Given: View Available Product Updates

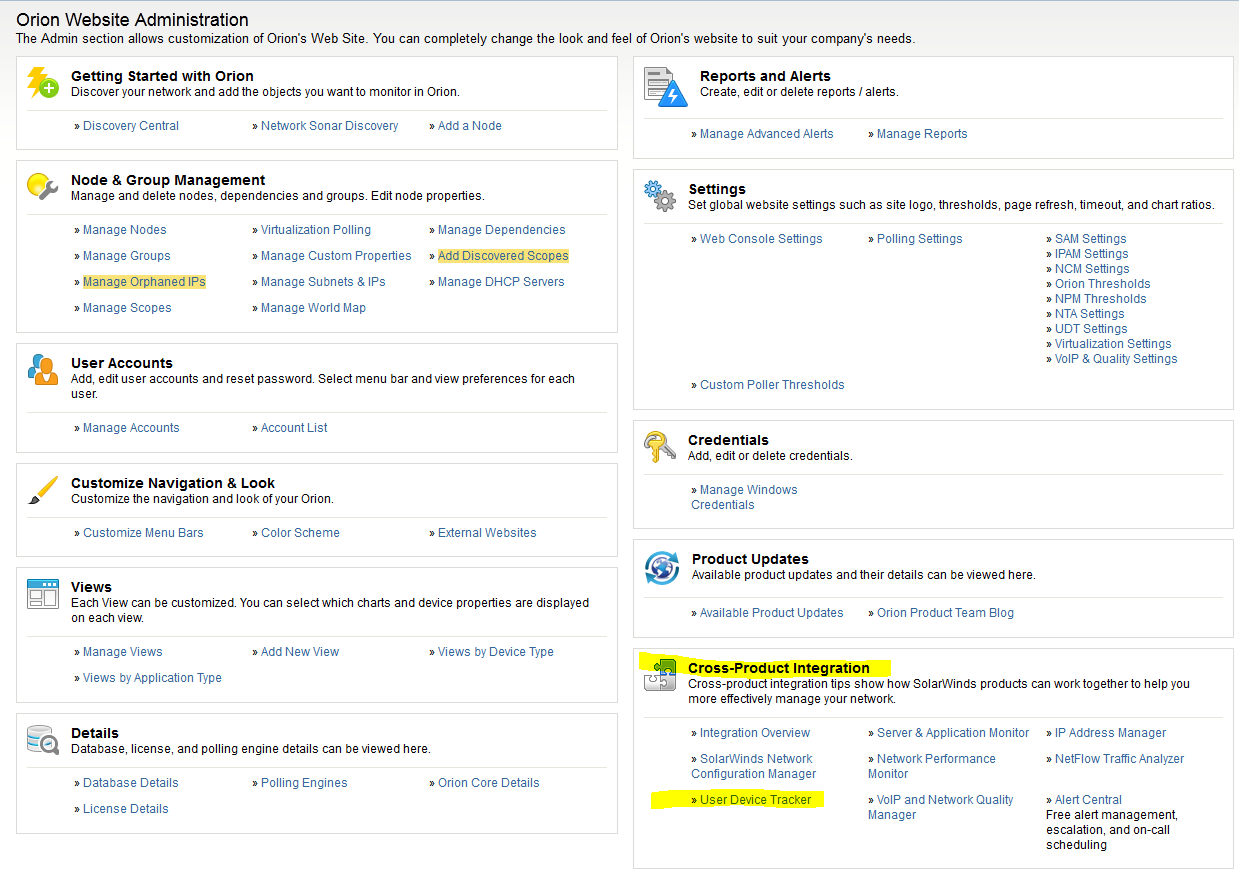Looking at the screenshot, I should pos(772,613).
